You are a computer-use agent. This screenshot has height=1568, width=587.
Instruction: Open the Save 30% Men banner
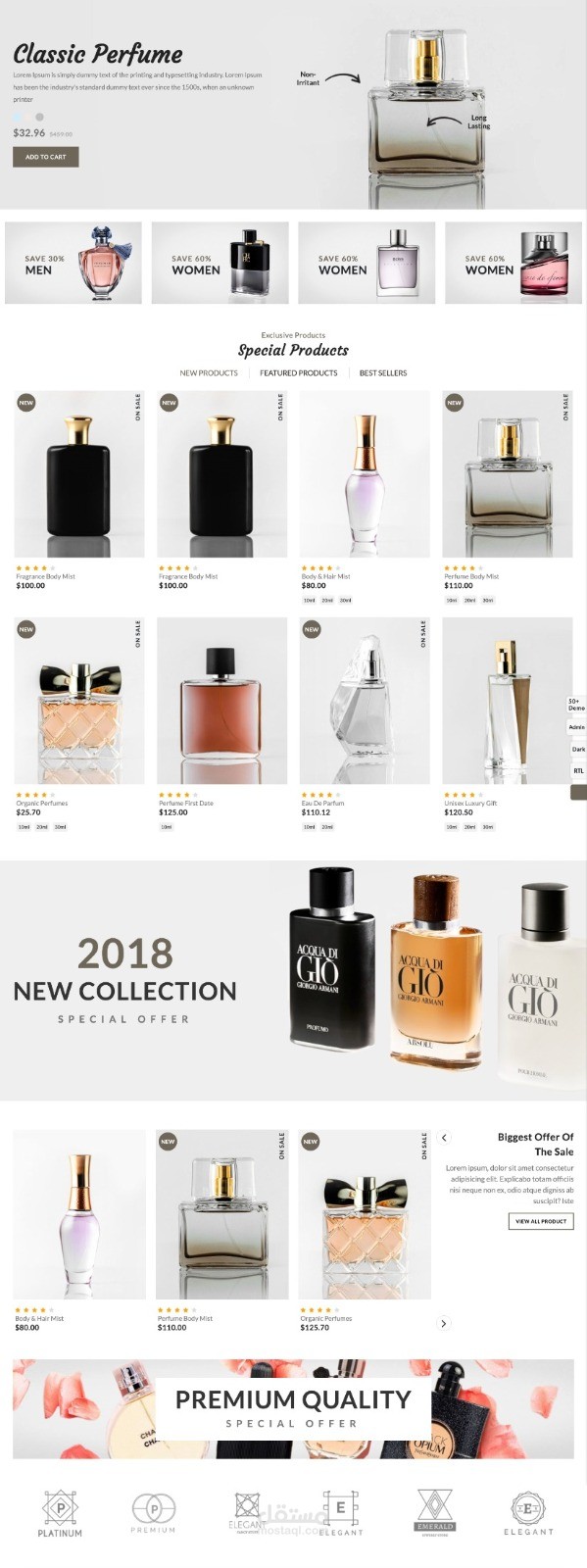pyautogui.click(x=73, y=263)
